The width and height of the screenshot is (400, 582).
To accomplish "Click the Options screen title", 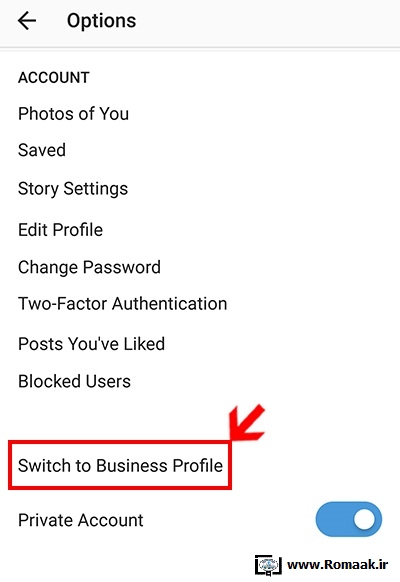I will 101,20.
